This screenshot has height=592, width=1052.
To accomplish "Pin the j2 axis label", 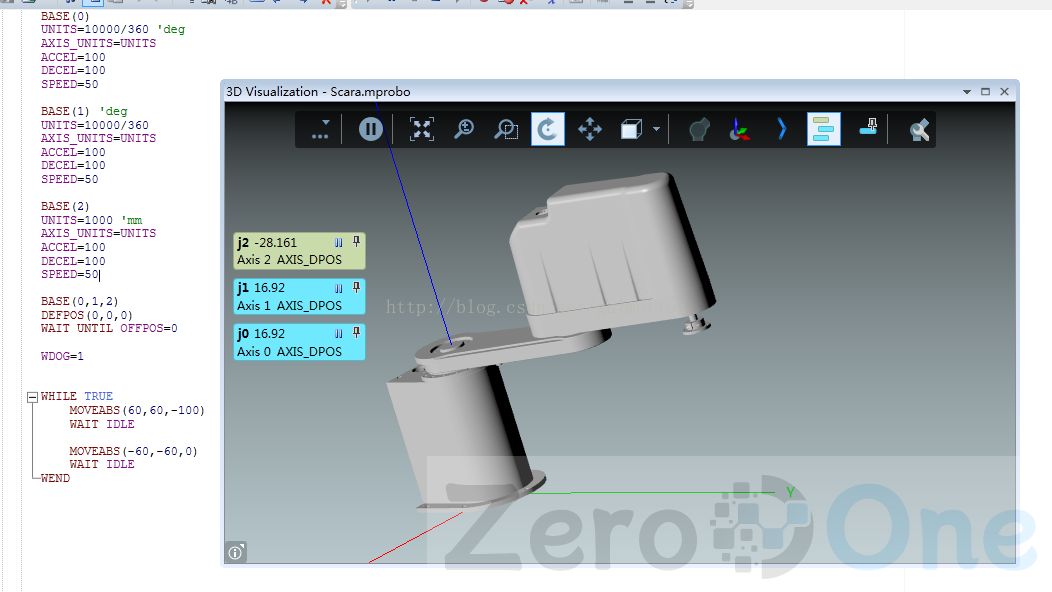I will [356, 242].
